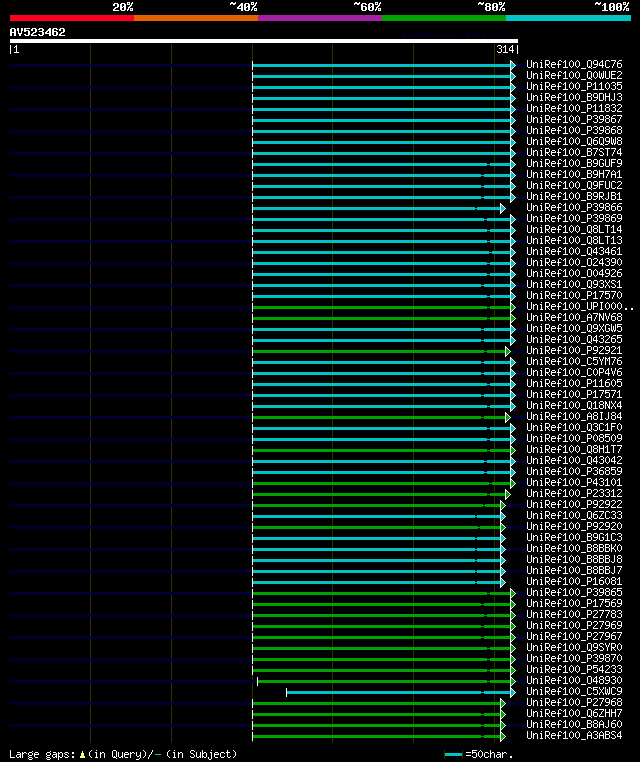Click the white query sequence bar
Screen dimensions: 640x762
click(x=264, y=41)
